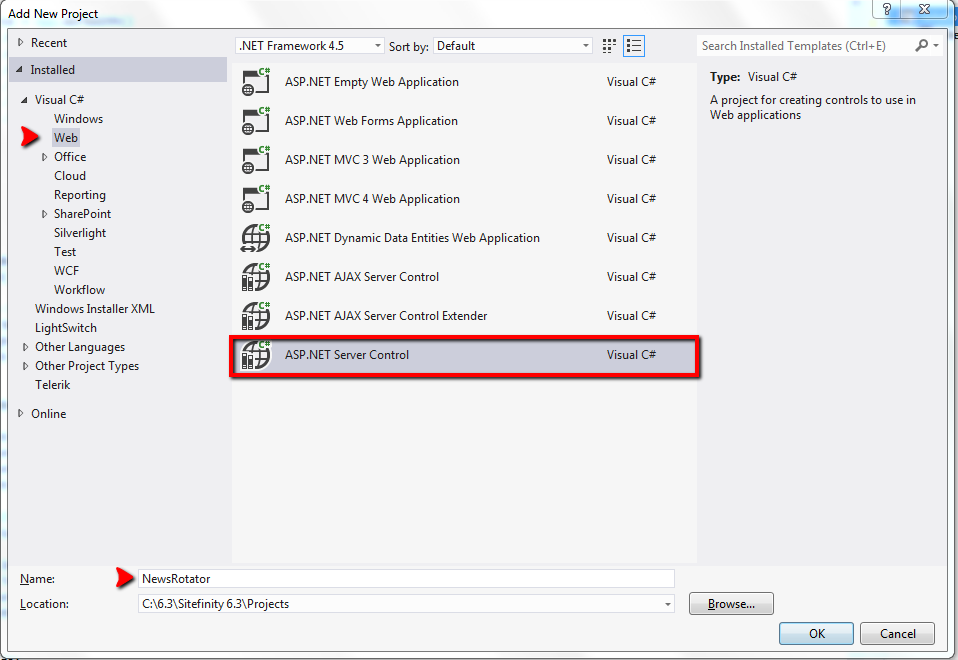Switch to small icons view
This screenshot has height=660, width=958.
pyautogui.click(x=609, y=46)
